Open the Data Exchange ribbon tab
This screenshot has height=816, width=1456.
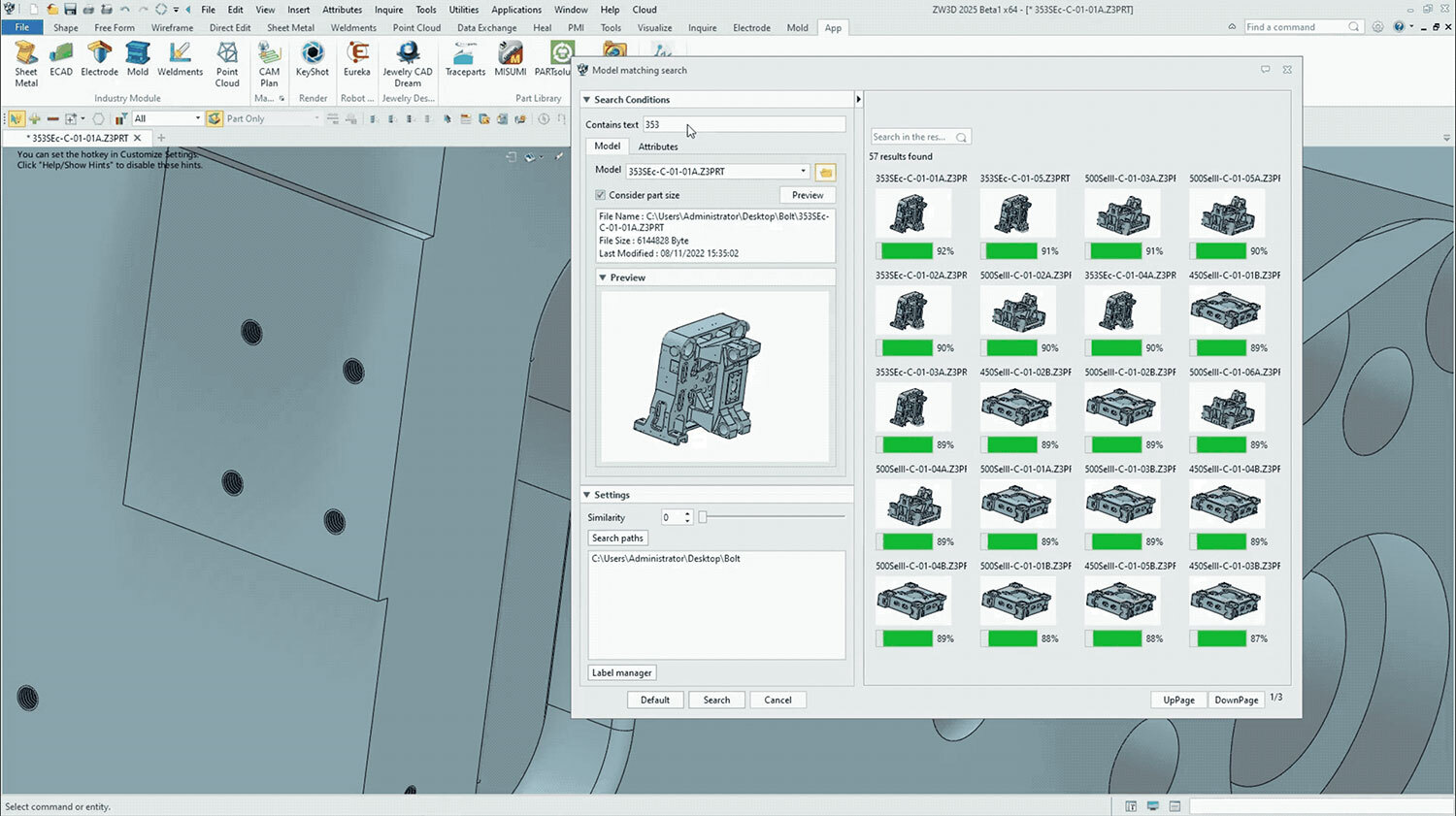coord(487,28)
